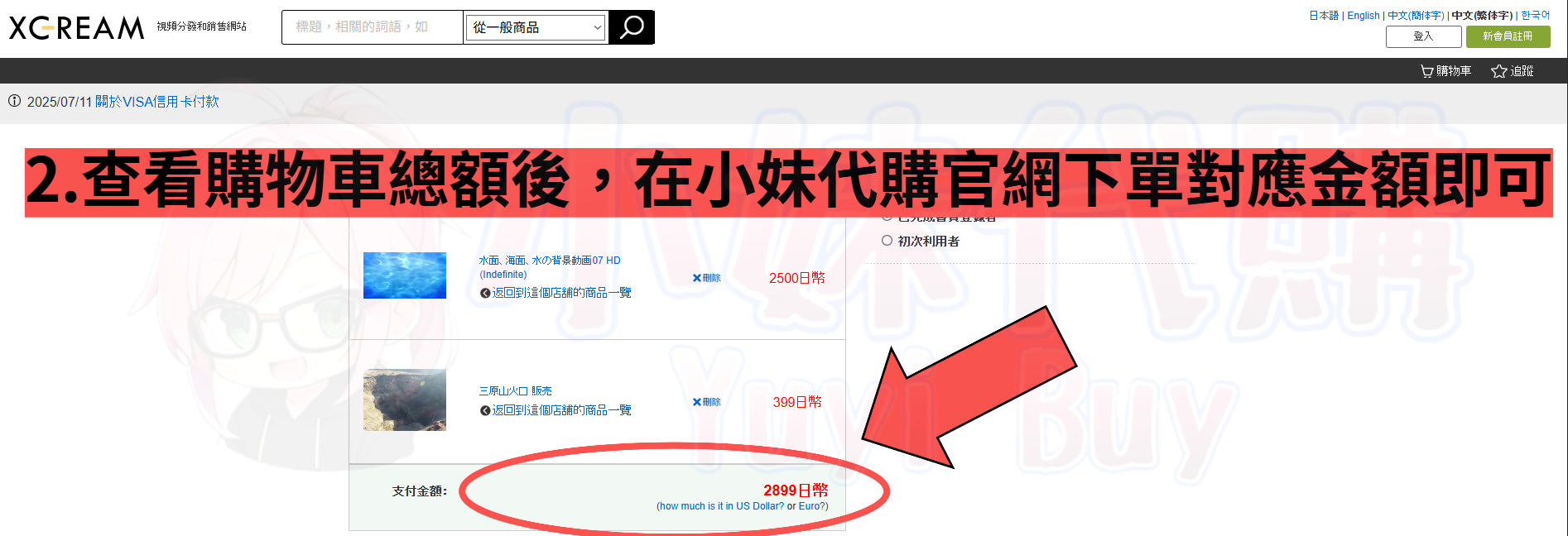This screenshot has width=1568, height=536.
Task: Switch language to 日本語
Action: (1323, 15)
